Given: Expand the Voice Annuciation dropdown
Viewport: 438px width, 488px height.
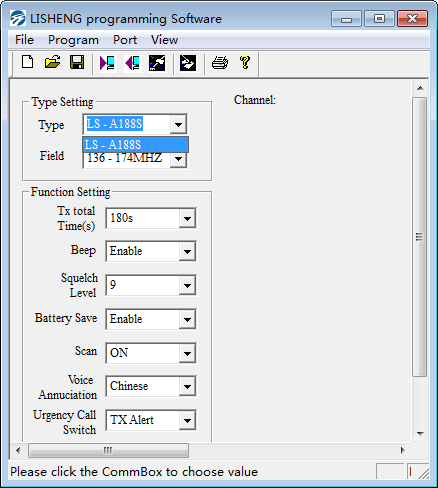Looking at the screenshot, I should (x=187, y=386).
